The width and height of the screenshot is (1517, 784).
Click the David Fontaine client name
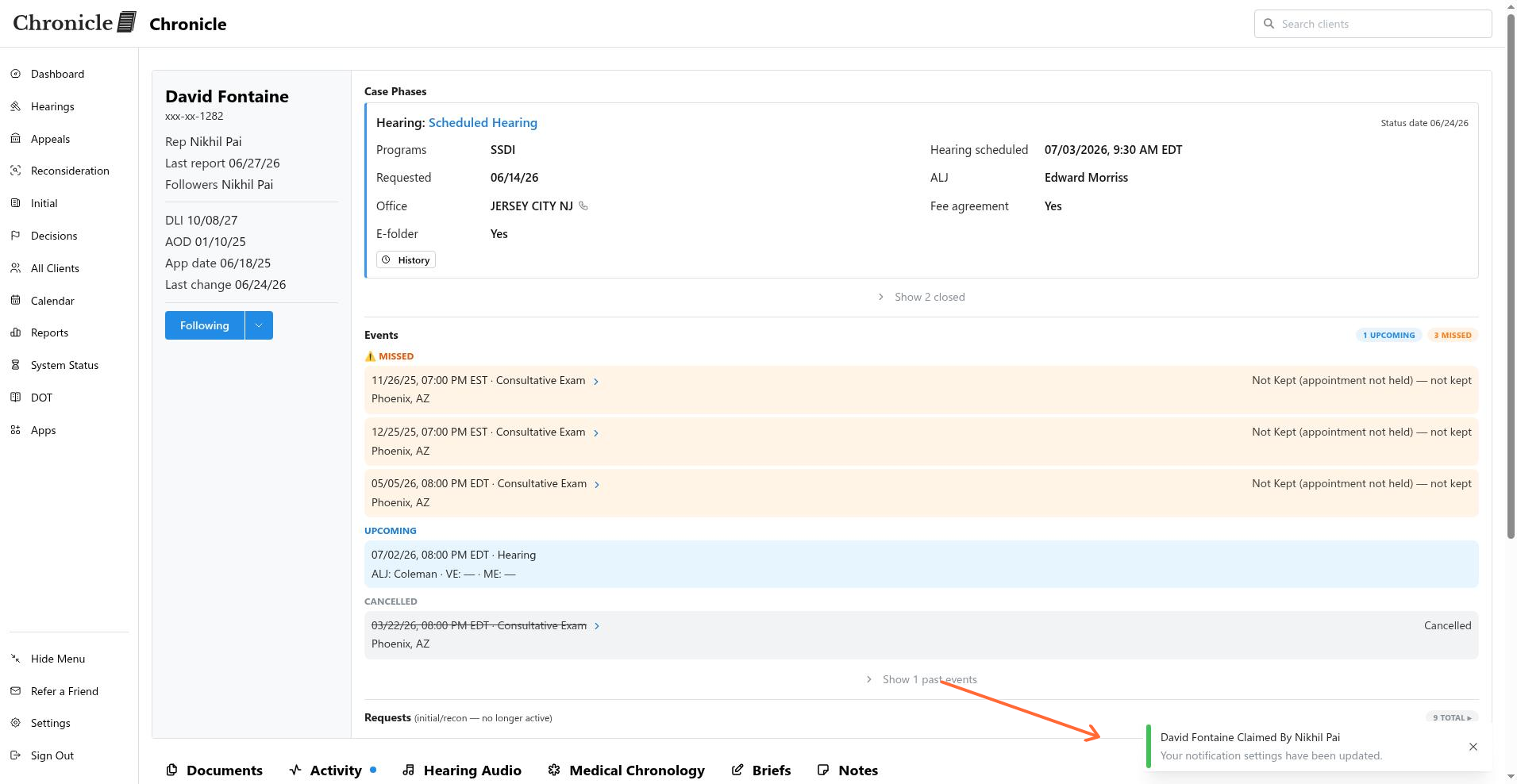click(227, 96)
